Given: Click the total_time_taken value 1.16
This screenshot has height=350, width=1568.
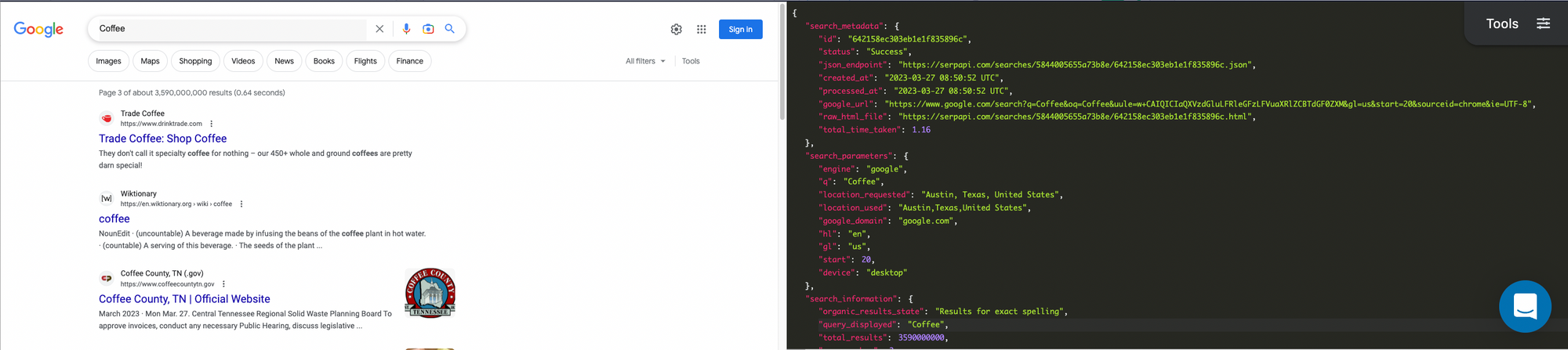Looking at the screenshot, I should point(921,130).
